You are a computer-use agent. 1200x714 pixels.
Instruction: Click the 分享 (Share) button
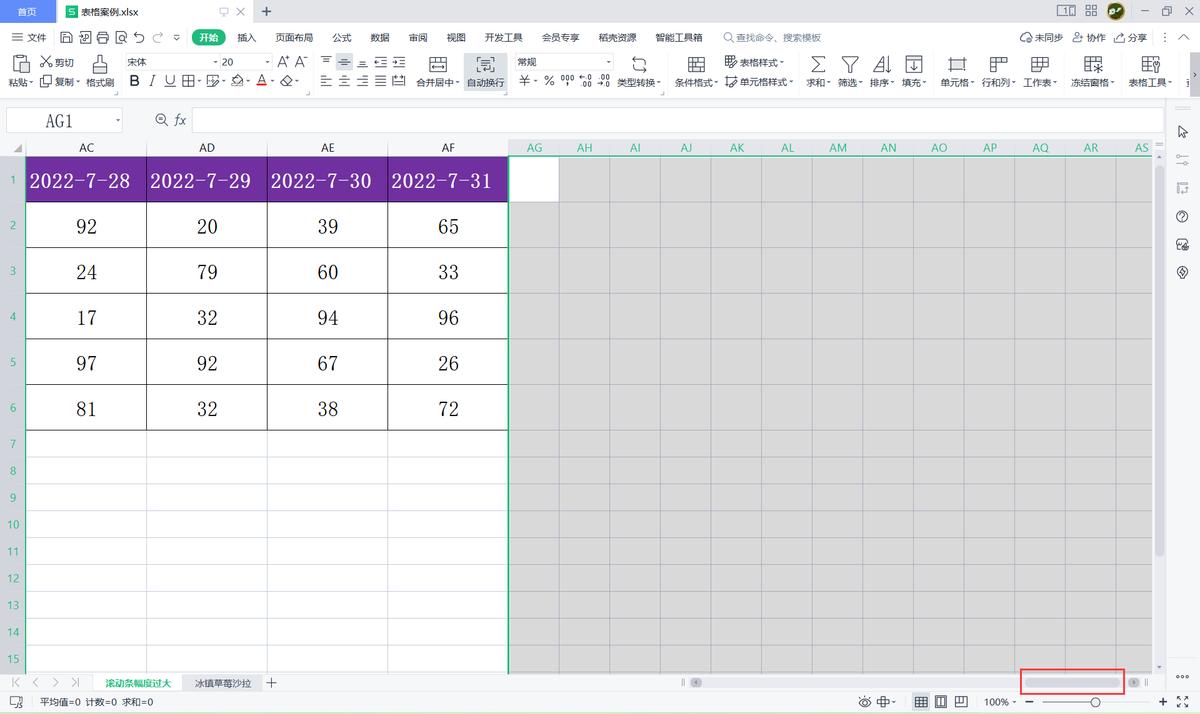click(1130, 37)
